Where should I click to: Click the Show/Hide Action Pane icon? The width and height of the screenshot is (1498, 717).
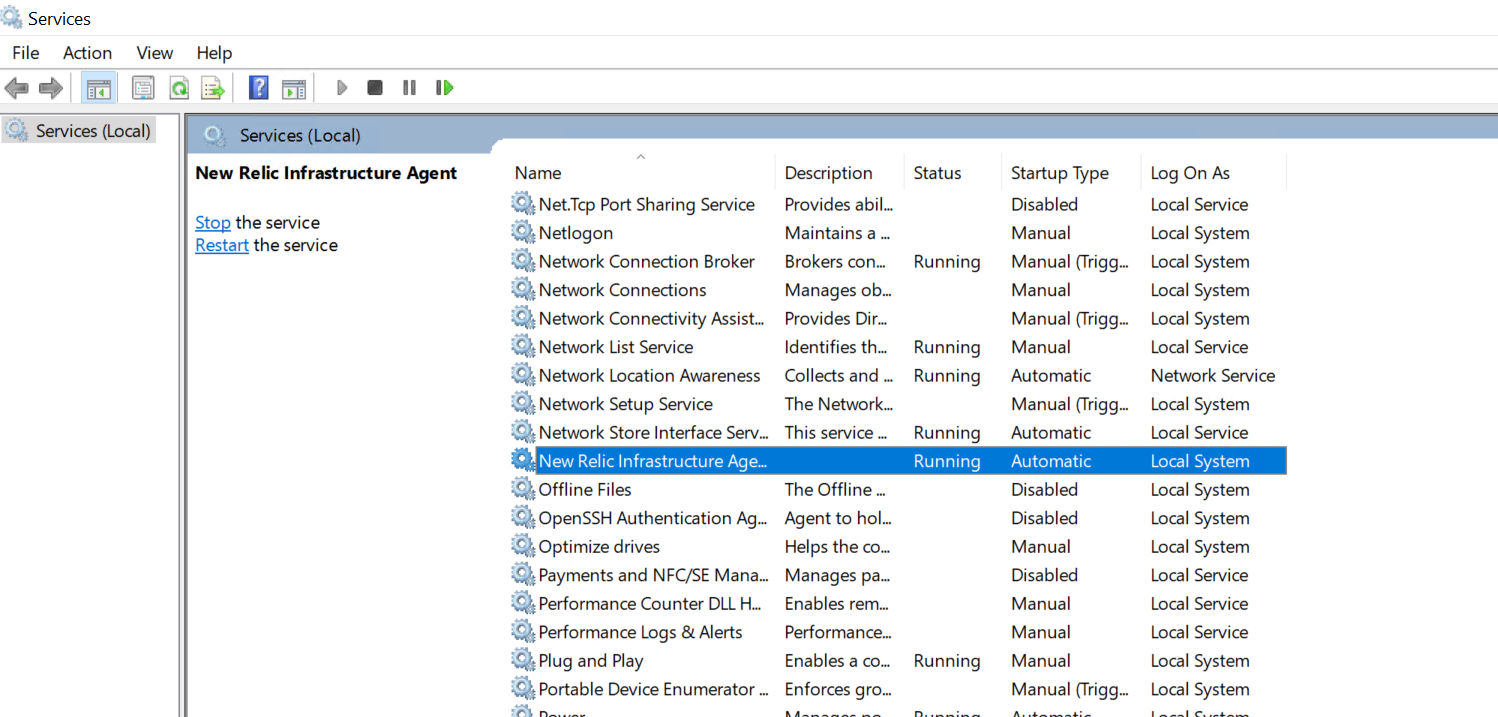point(293,88)
